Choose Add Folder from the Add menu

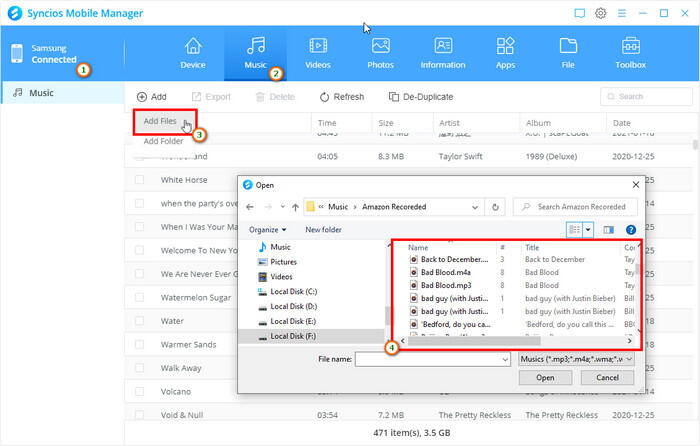click(x=164, y=141)
